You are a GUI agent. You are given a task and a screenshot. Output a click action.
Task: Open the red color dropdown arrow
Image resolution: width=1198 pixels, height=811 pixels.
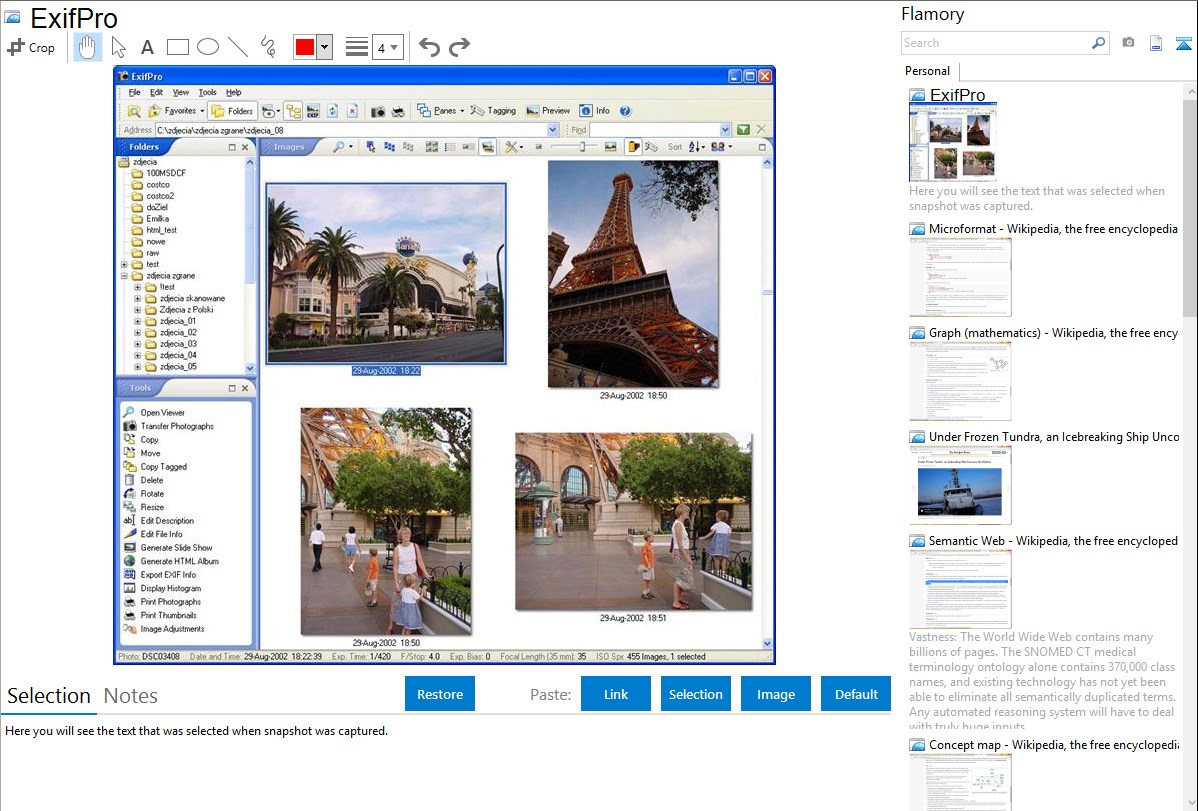325,47
